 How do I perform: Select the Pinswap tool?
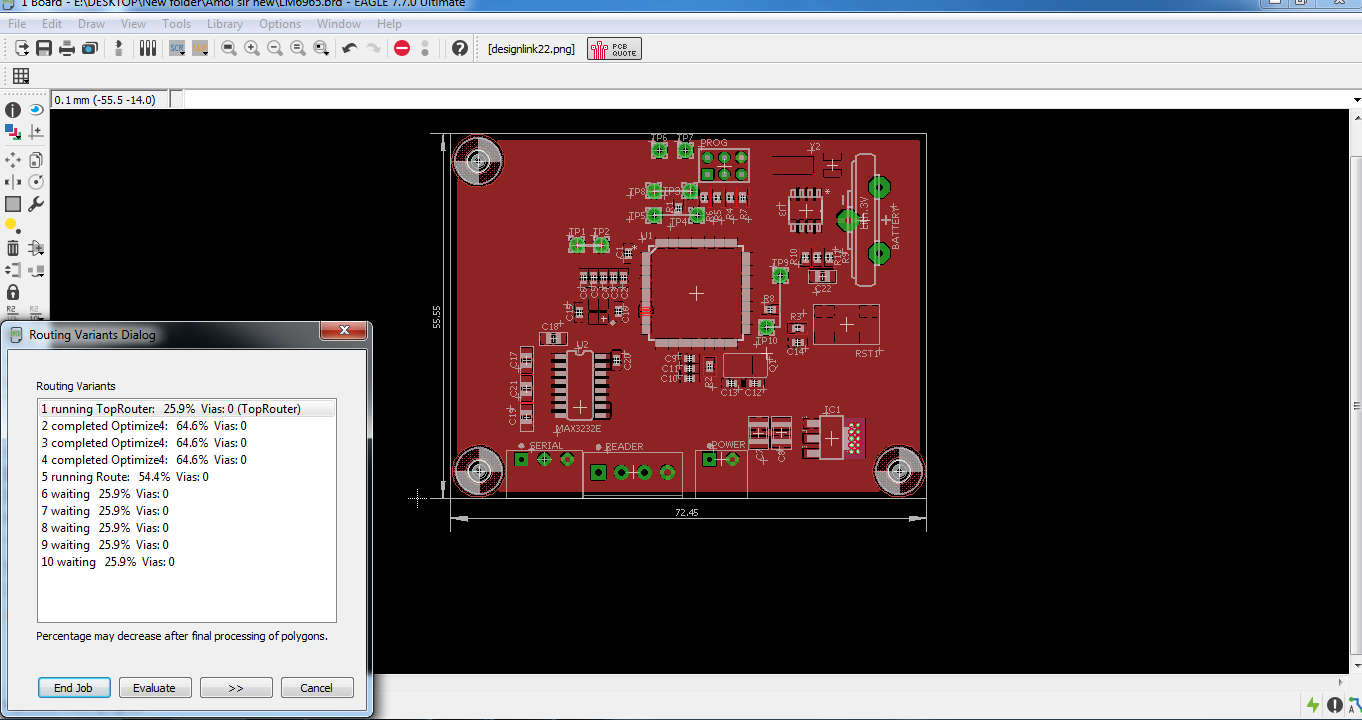tap(13, 270)
